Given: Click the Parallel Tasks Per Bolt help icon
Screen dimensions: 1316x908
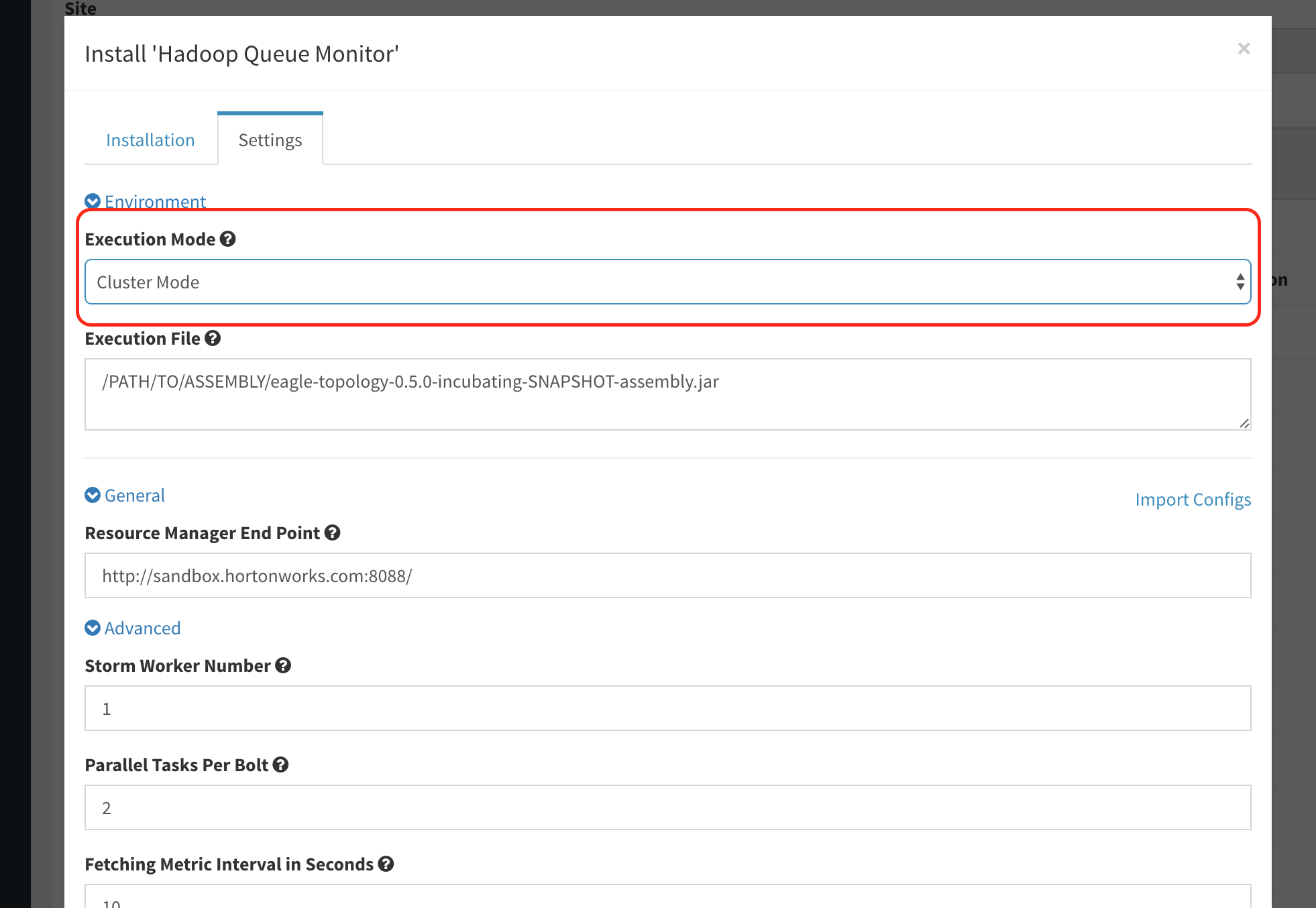Looking at the screenshot, I should click(281, 765).
